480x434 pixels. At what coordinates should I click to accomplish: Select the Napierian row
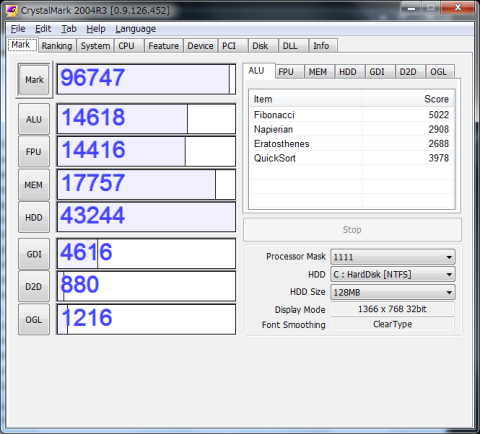click(351, 129)
